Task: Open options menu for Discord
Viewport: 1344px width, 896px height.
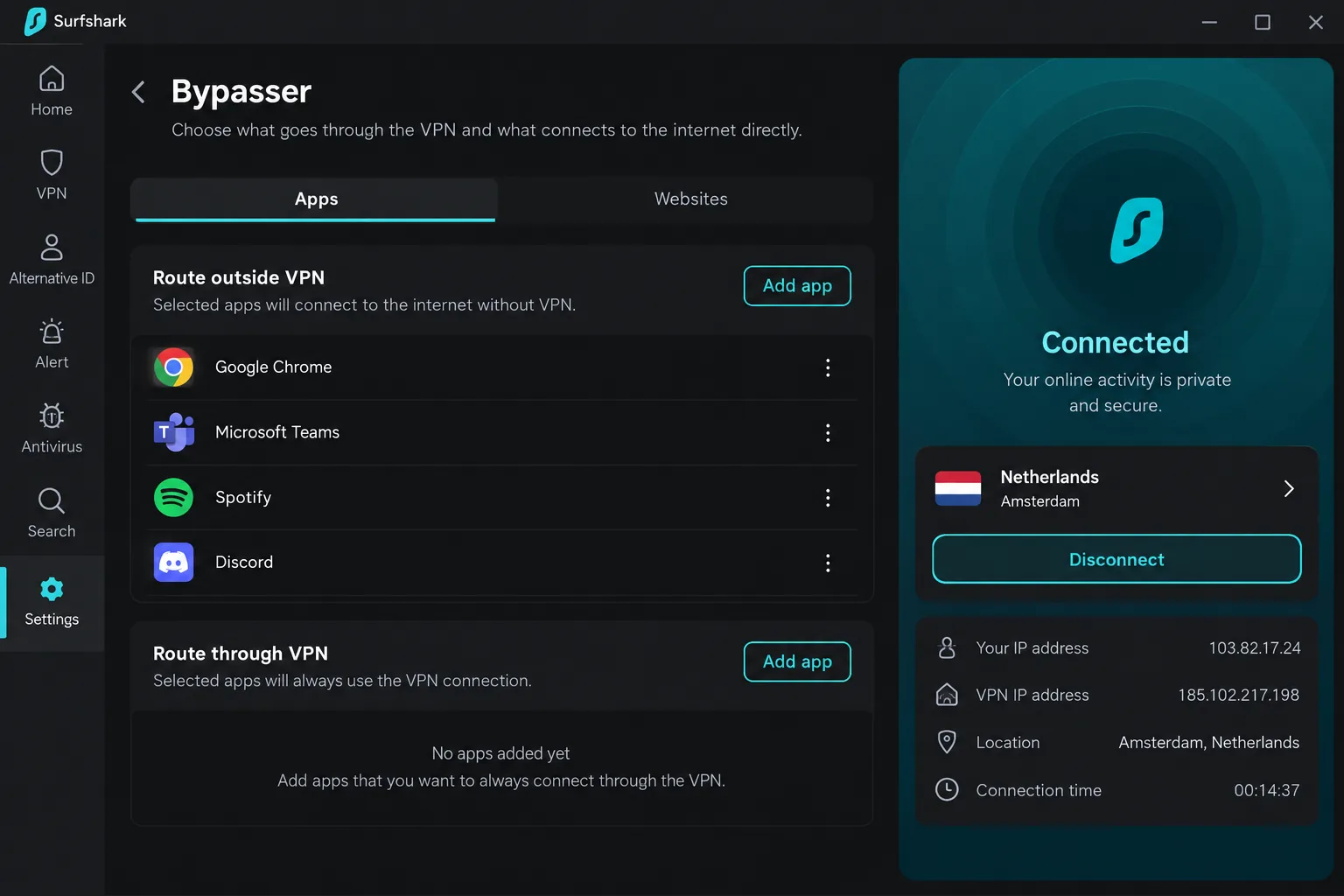Action: [x=828, y=563]
